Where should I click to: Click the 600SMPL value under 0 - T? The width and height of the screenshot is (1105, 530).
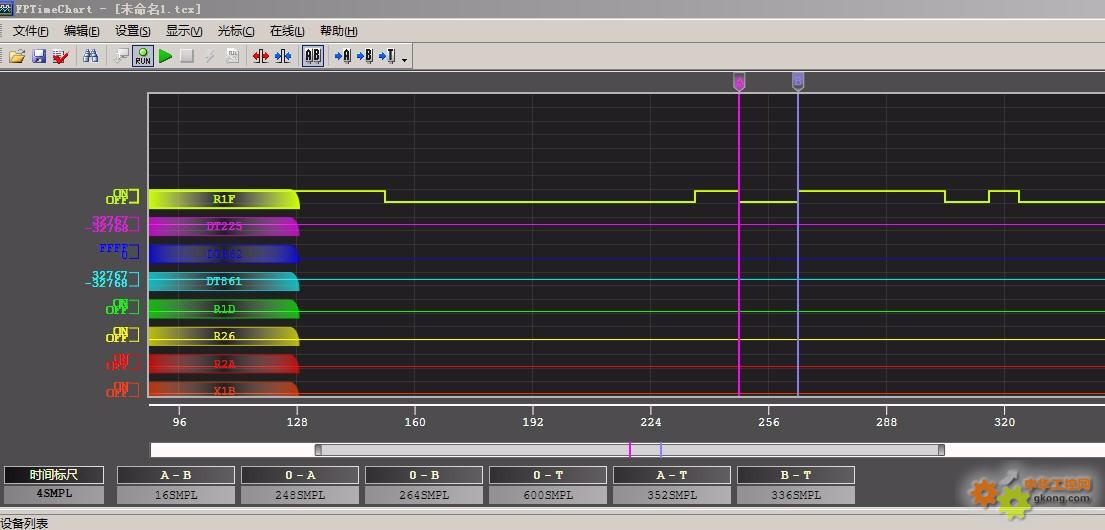pyautogui.click(x=548, y=495)
